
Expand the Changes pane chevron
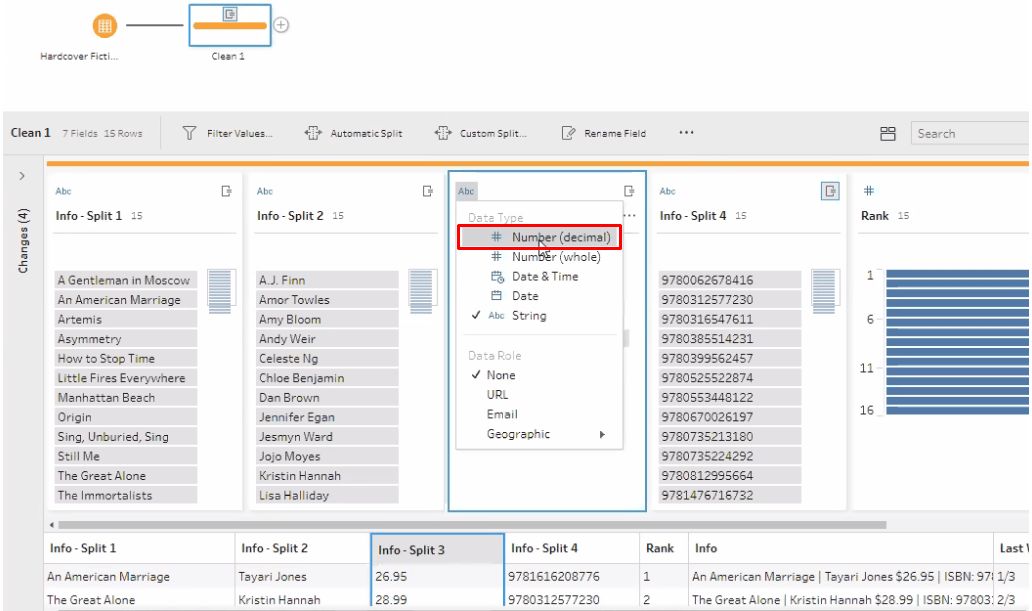(x=22, y=176)
